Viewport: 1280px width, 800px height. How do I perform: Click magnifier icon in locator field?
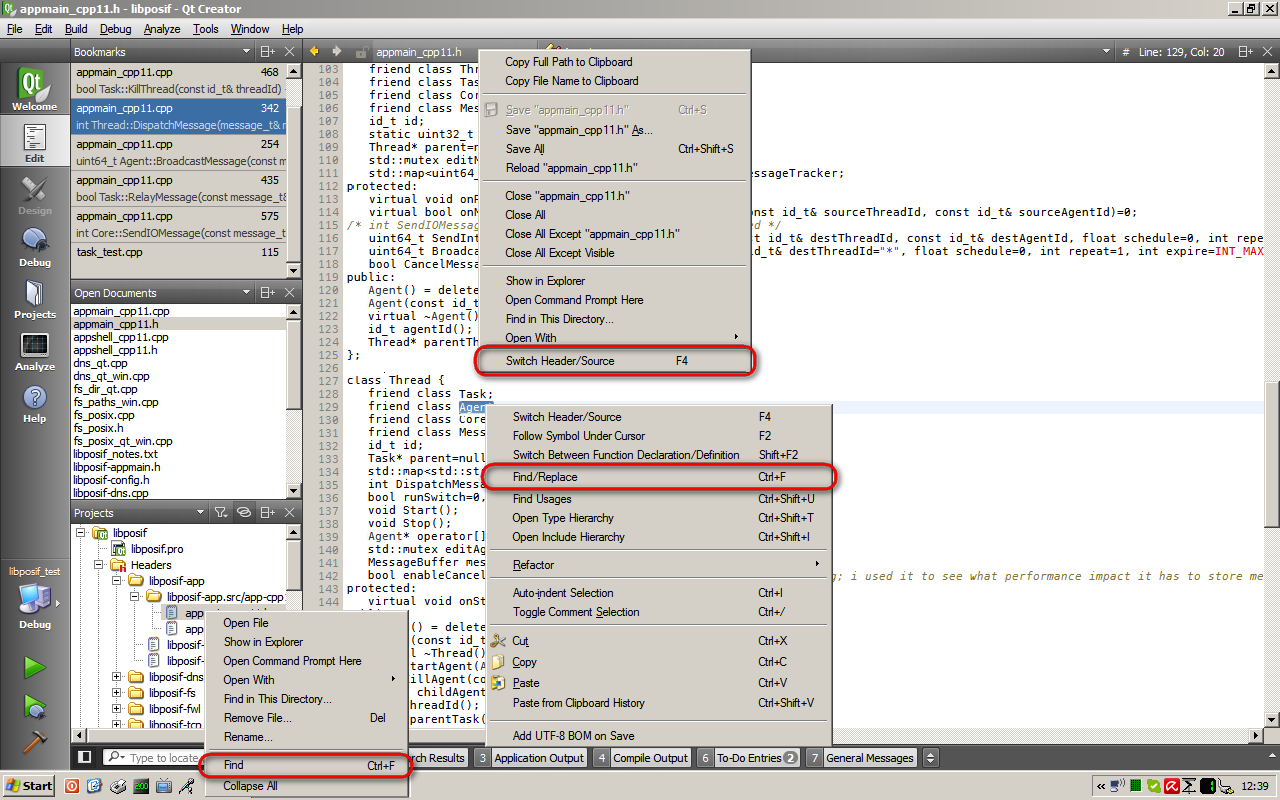pyautogui.click(x=116, y=758)
